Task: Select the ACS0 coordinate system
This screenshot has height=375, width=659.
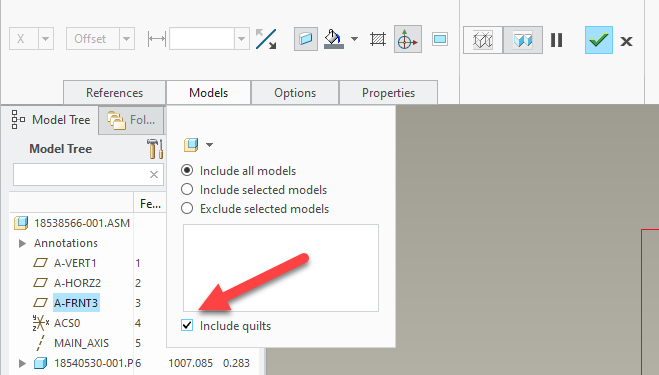Action: point(67,323)
